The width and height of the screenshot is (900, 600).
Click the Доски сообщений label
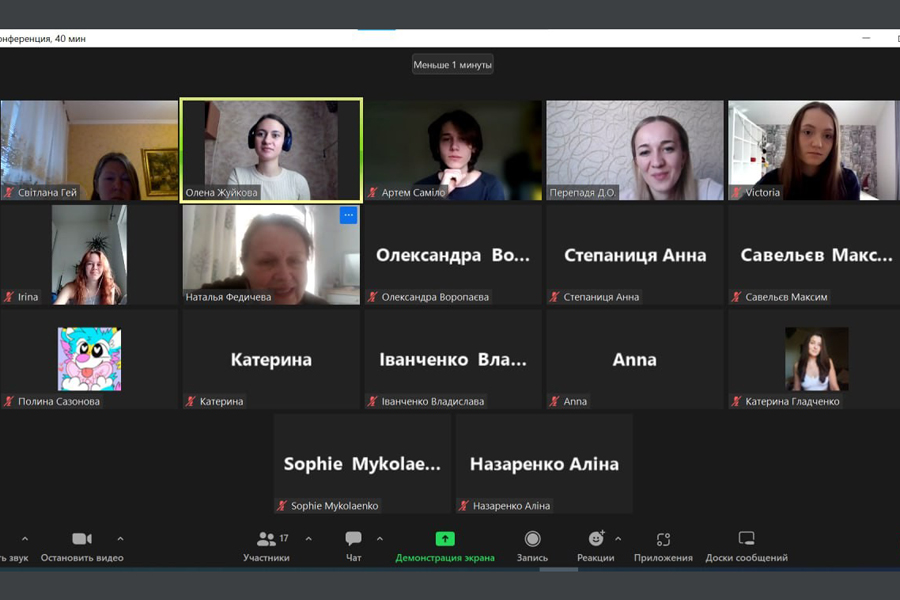(746, 558)
